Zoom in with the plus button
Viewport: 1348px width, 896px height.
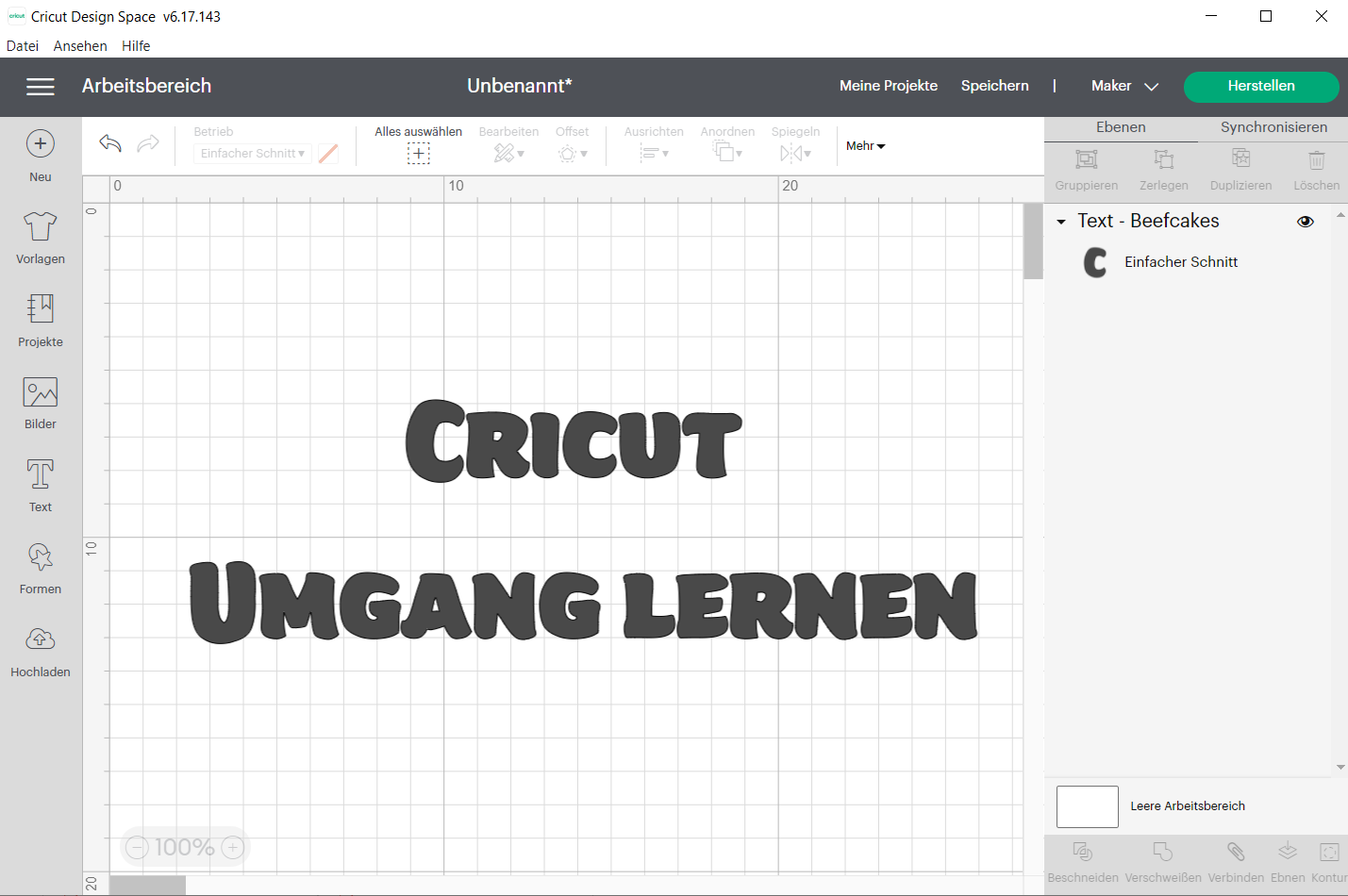click(233, 847)
